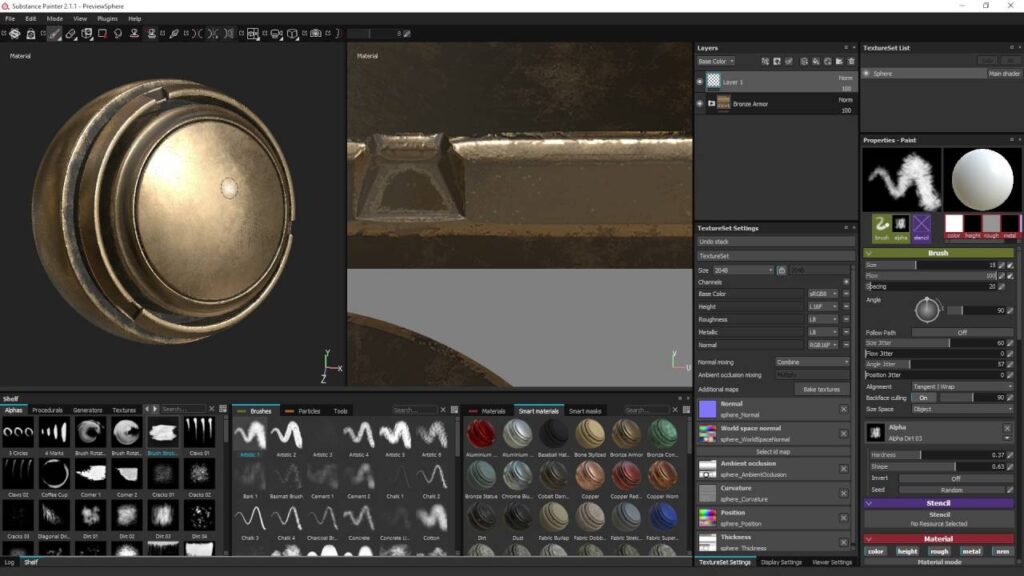Open the TextureSet Size 2048 dropdown
Screen dimensions: 1024x576
[x=743, y=270]
